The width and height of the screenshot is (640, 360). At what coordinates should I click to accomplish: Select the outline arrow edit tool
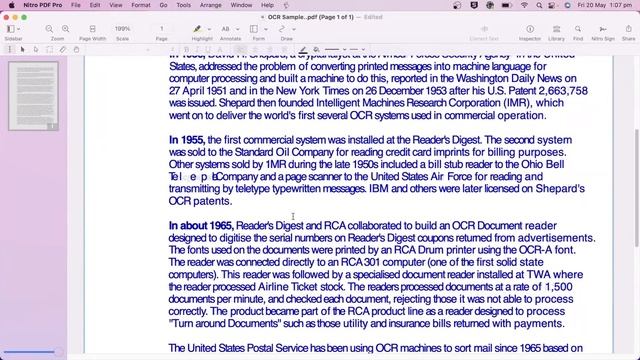[x=36, y=49]
